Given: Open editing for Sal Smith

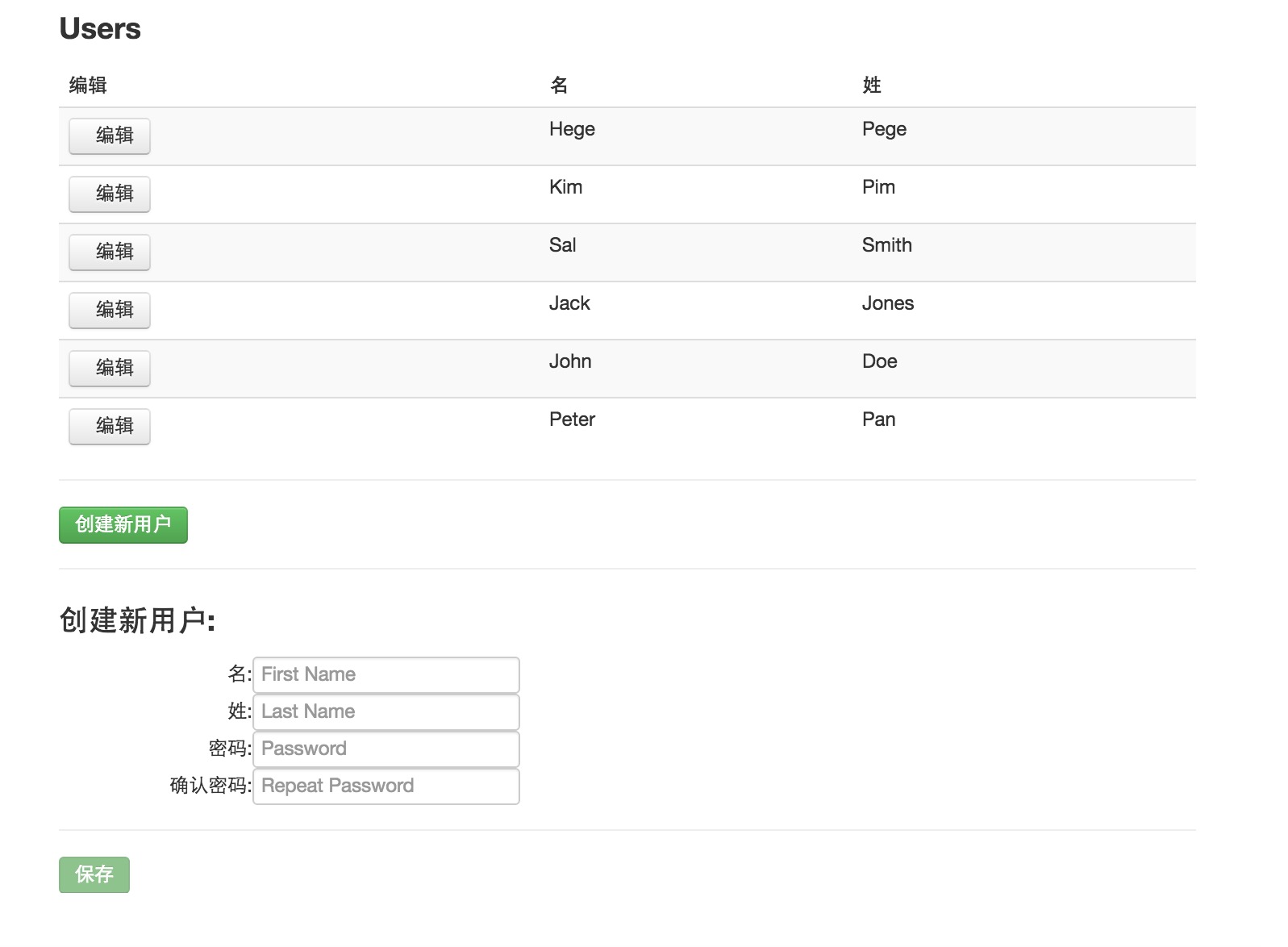Looking at the screenshot, I should pyautogui.click(x=110, y=252).
